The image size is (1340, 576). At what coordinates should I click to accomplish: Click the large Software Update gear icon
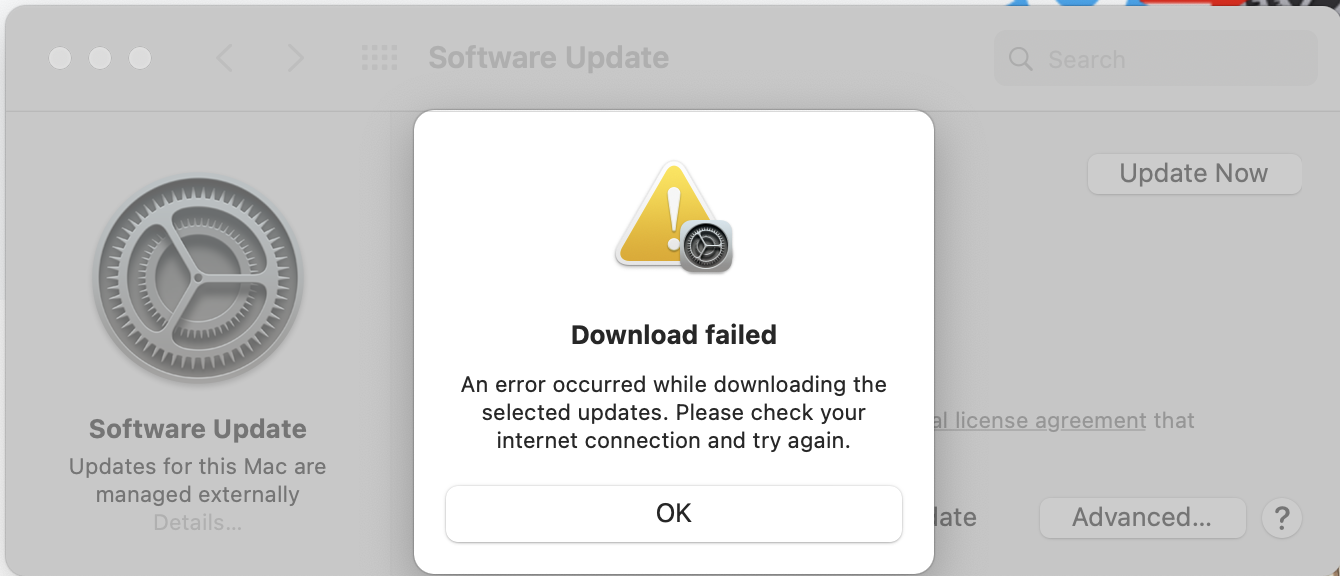[x=198, y=277]
